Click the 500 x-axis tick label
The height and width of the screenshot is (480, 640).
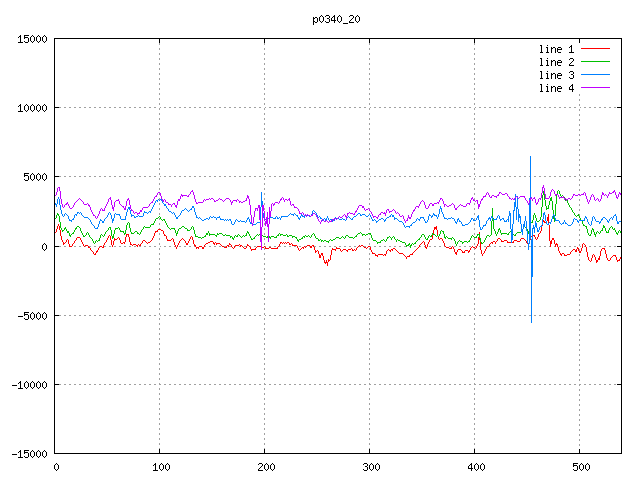(x=580, y=466)
